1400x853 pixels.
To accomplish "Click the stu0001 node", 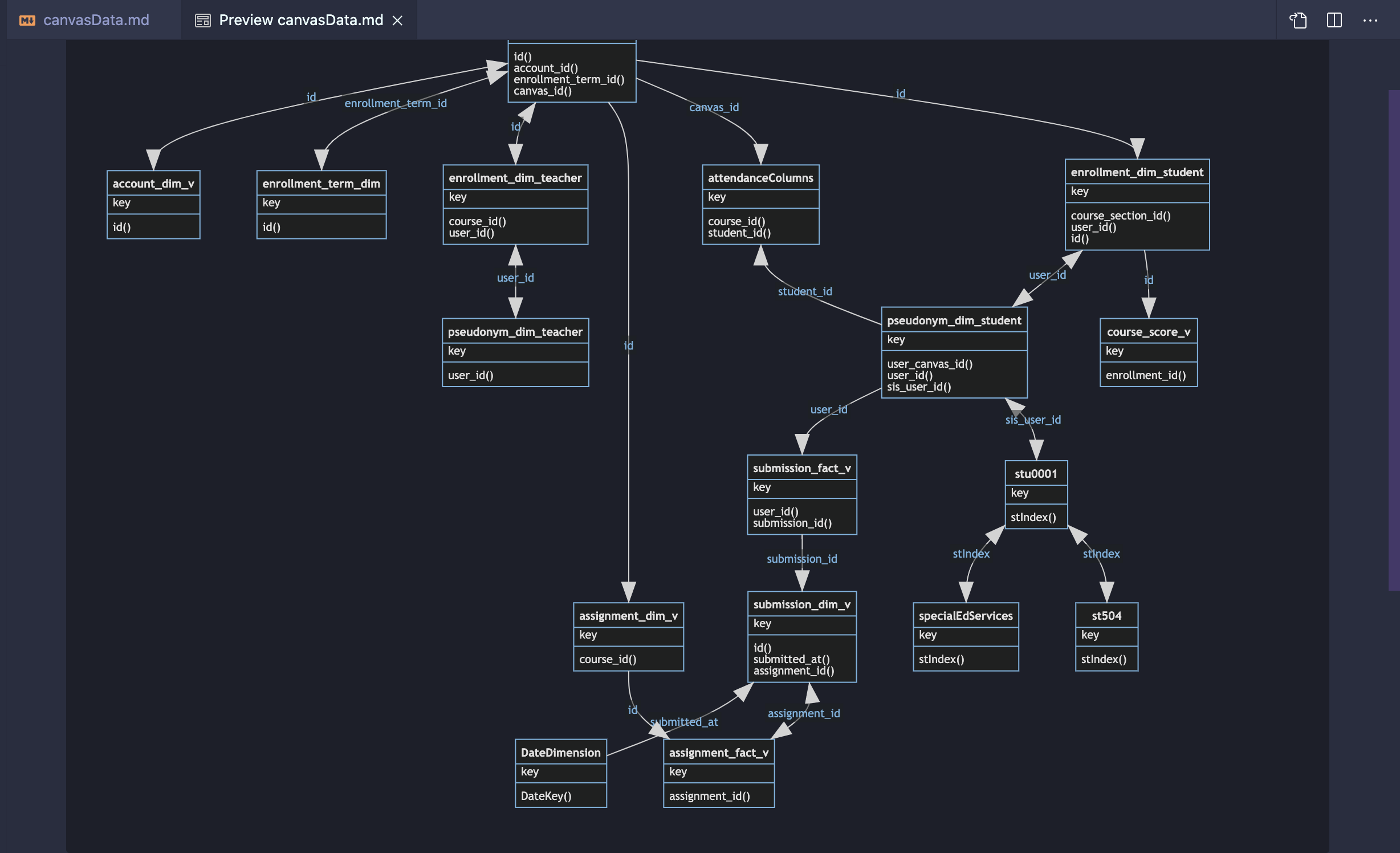I will [1036, 473].
